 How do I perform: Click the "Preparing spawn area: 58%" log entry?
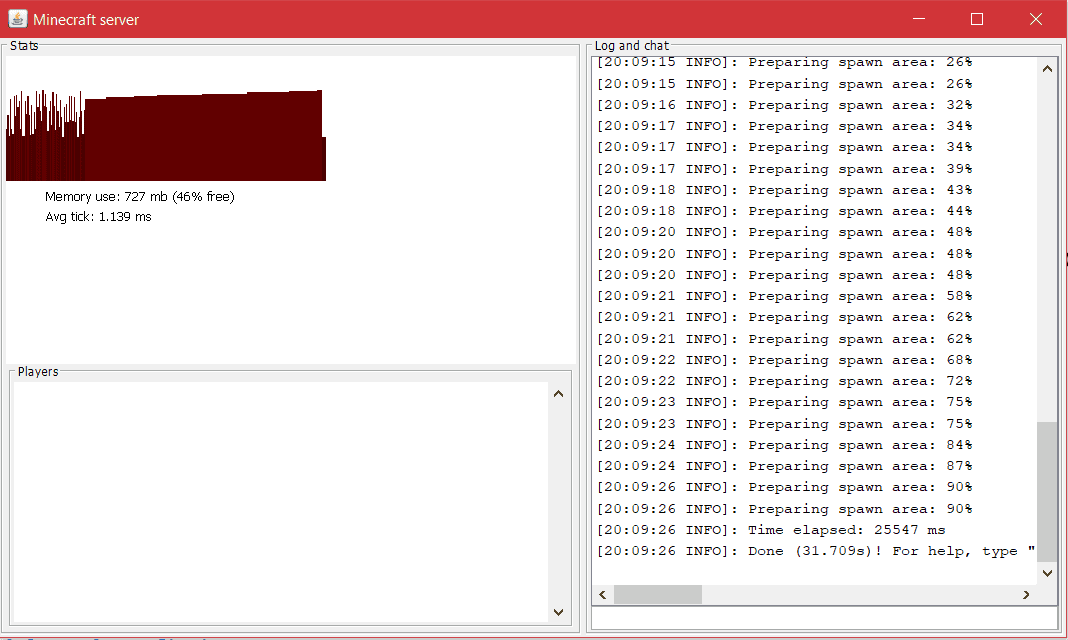[785, 296]
